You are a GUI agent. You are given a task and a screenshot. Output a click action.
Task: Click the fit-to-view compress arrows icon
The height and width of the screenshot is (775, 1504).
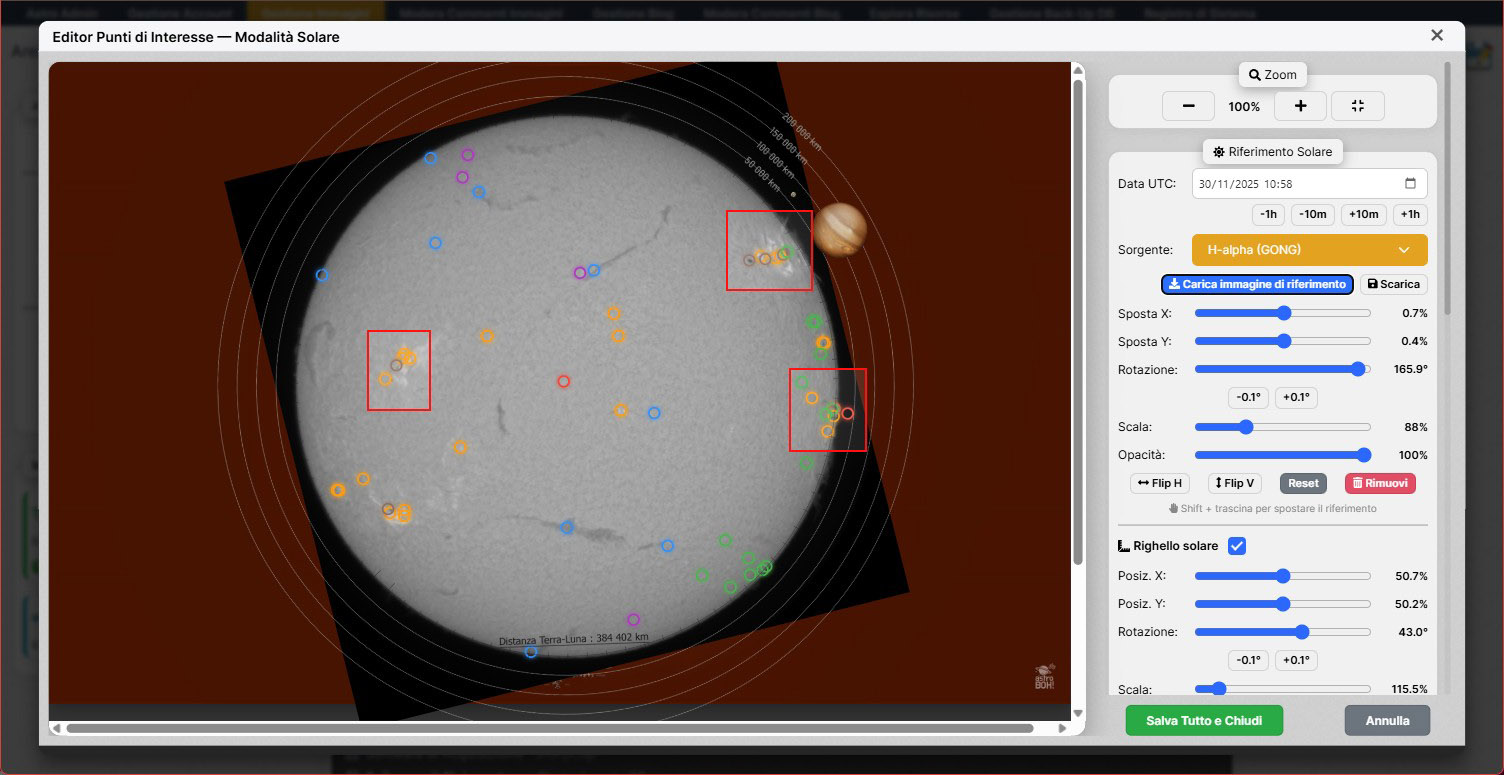tap(1358, 106)
